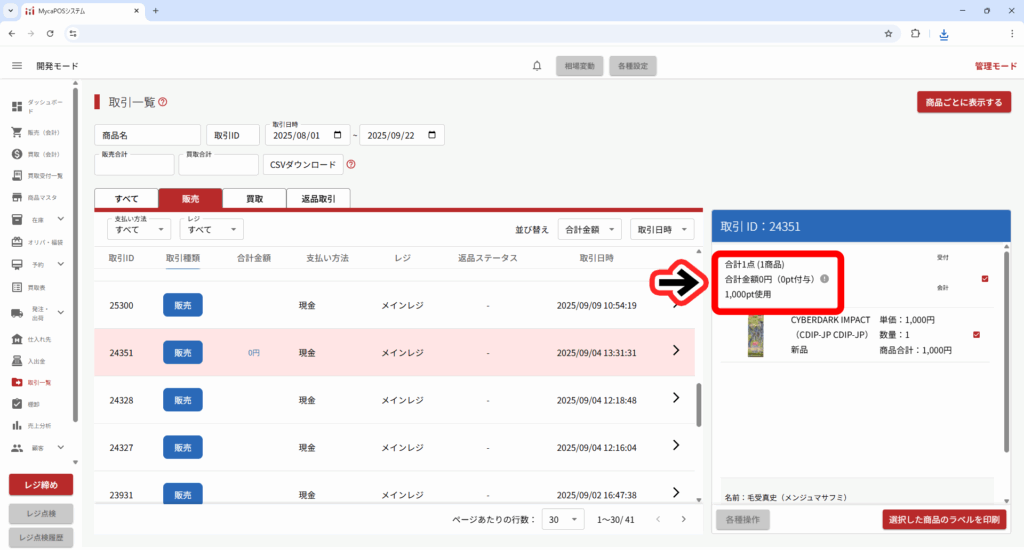Image resolution: width=1024 pixels, height=550 pixels.
Task: Click the 商品ごとに表示する button
Action: click(x=963, y=102)
